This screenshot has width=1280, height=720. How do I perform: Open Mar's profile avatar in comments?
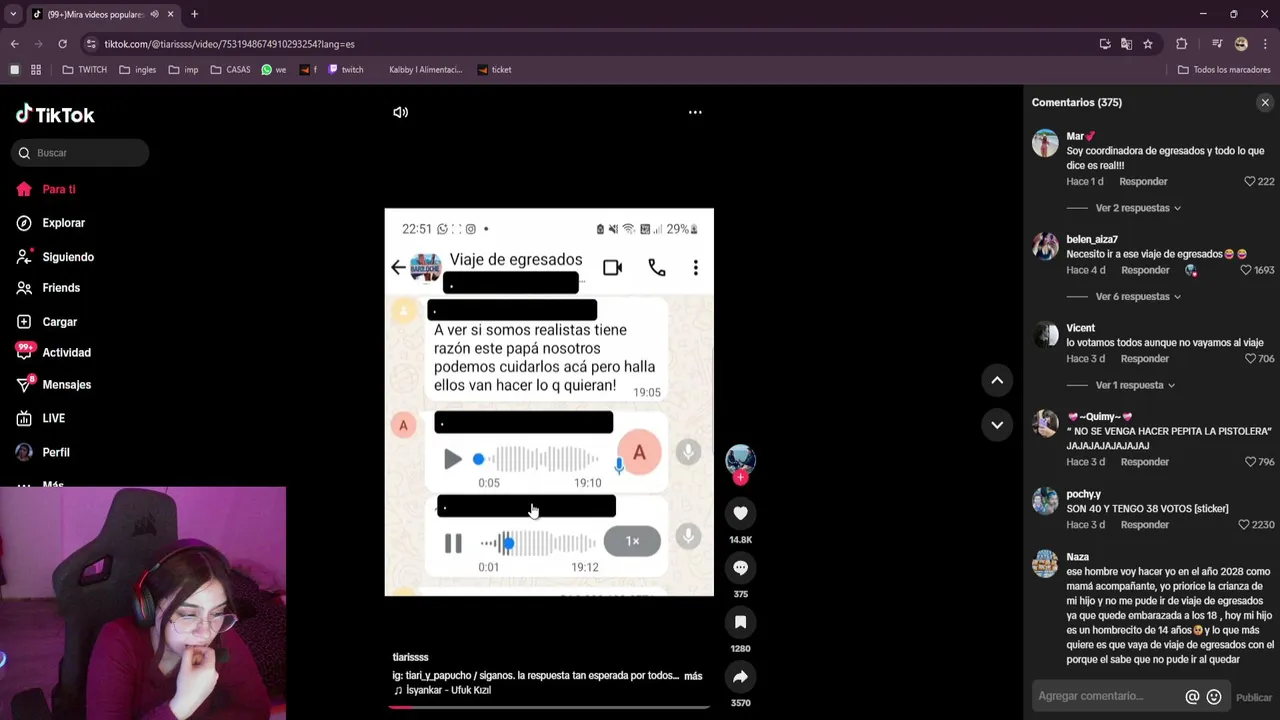1045,143
